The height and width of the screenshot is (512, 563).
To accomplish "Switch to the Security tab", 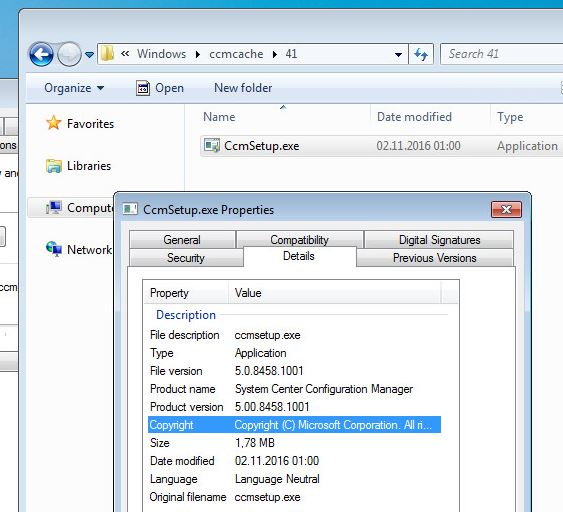I will point(186,257).
